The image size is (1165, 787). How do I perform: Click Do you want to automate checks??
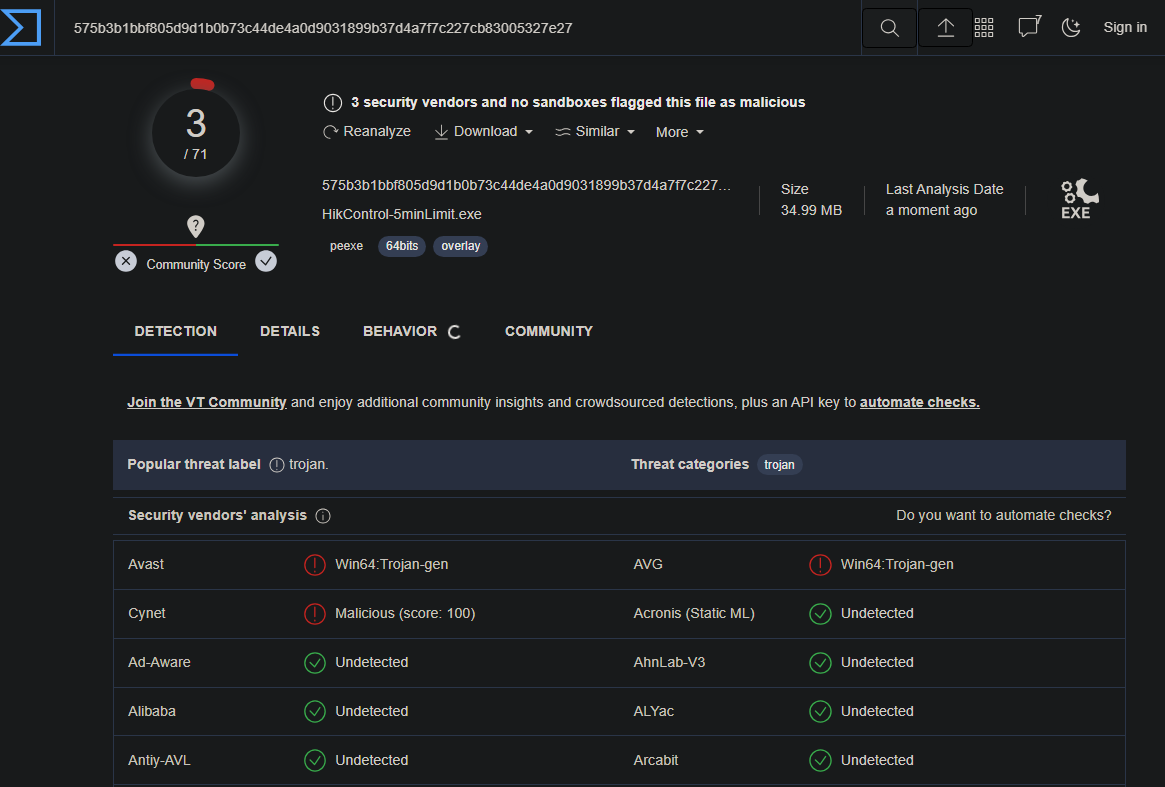[1004, 515]
